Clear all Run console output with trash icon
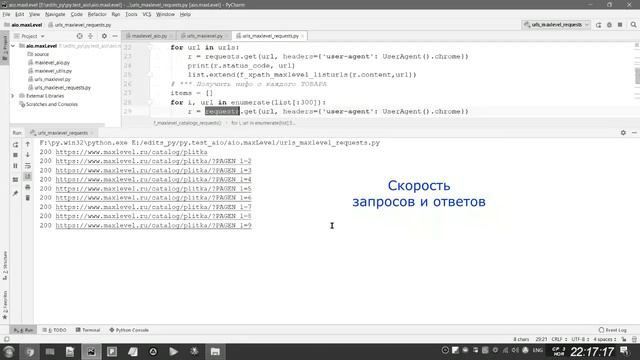The width and height of the screenshot is (640, 360). point(28,198)
